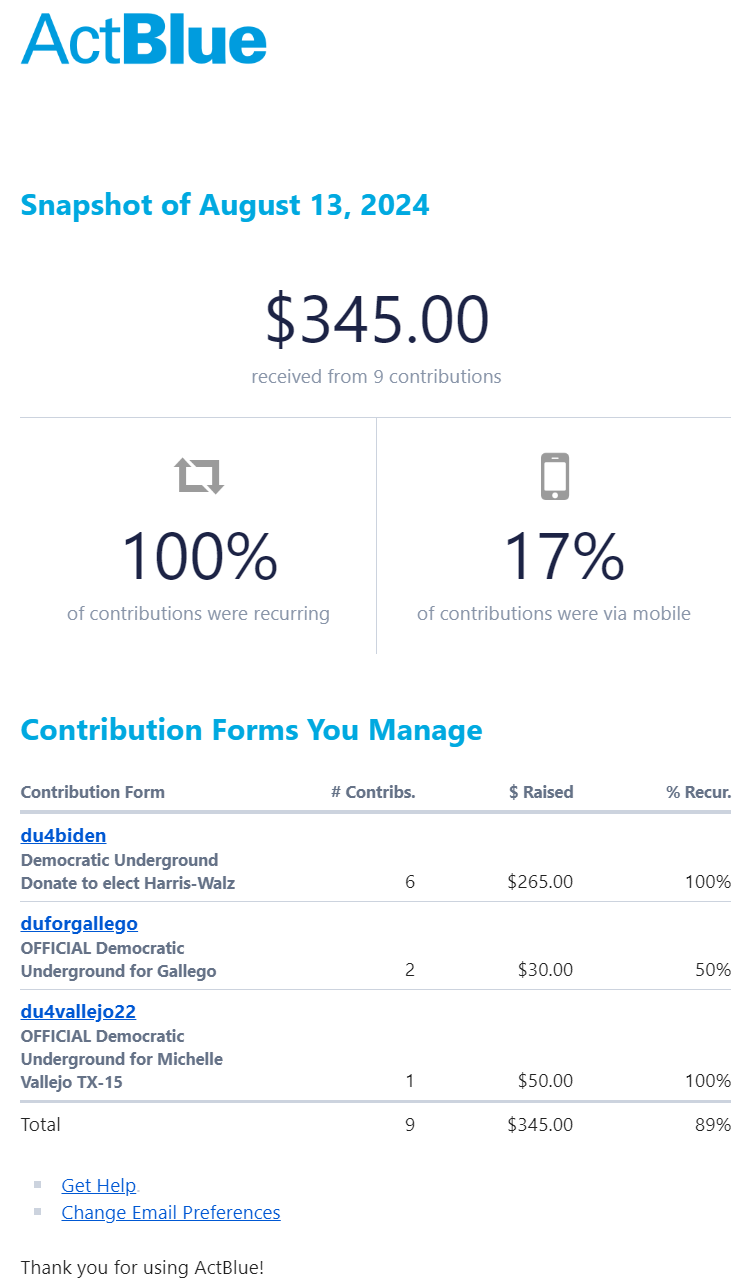Click the $345.00 total received amount
741x1286 pixels.
(377, 319)
